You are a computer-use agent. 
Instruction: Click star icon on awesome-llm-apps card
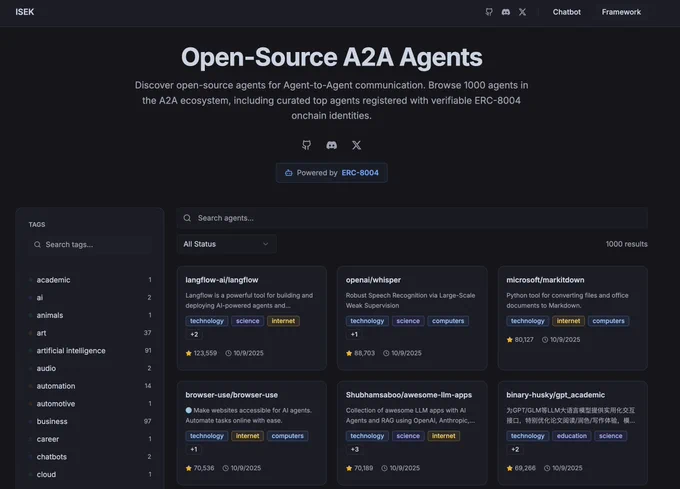(x=349, y=468)
